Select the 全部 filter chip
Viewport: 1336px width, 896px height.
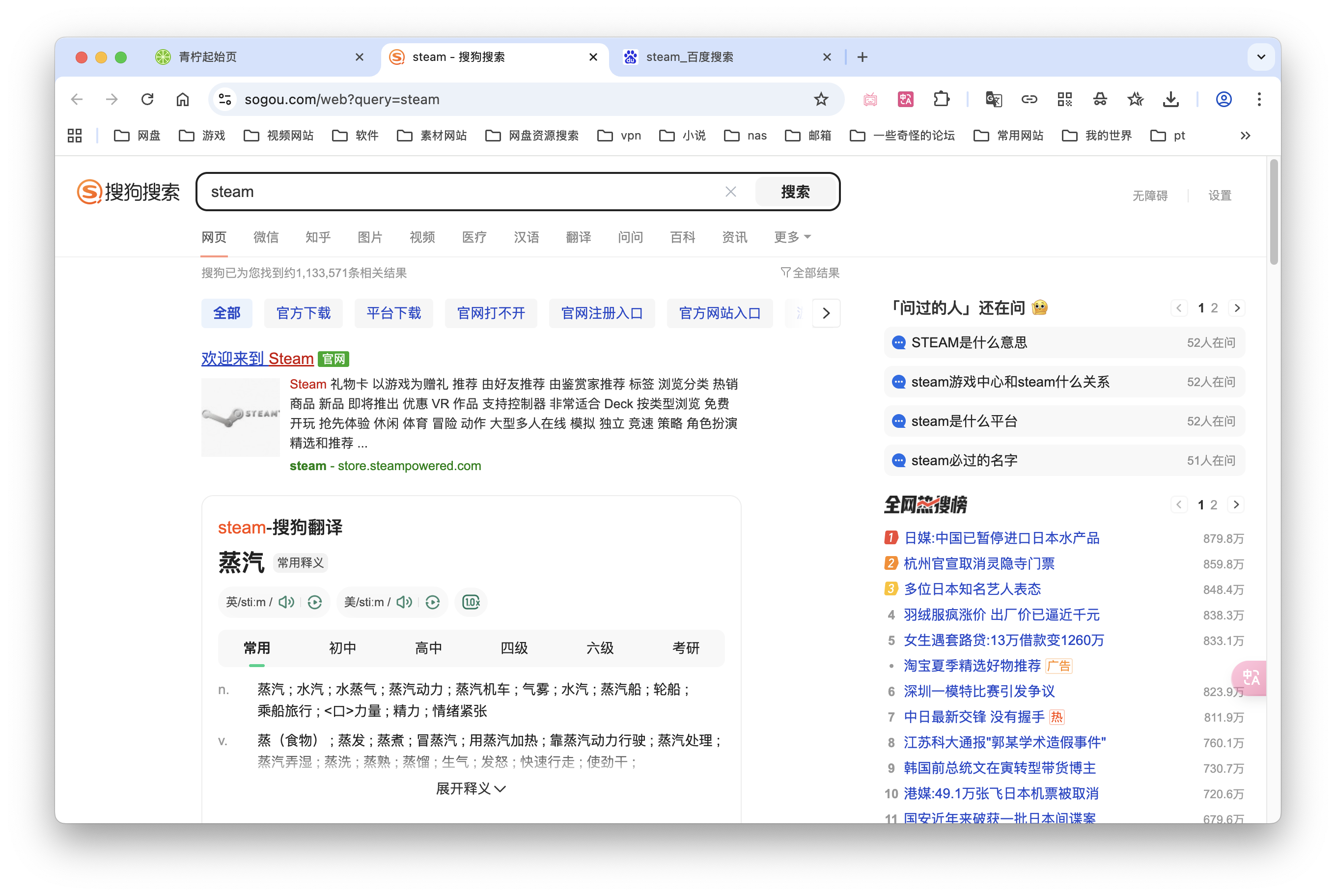[226, 313]
